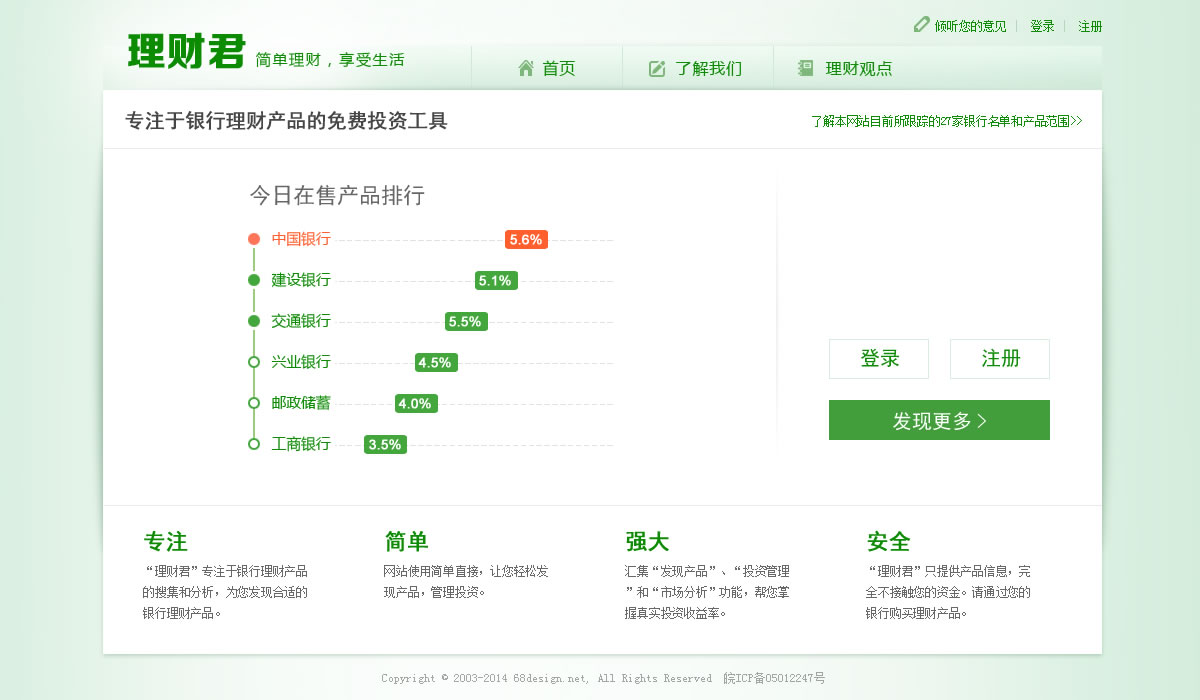Click the 今日在售产品排行 heading
Screen dimensions: 1200x700
click(x=337, y=195)
